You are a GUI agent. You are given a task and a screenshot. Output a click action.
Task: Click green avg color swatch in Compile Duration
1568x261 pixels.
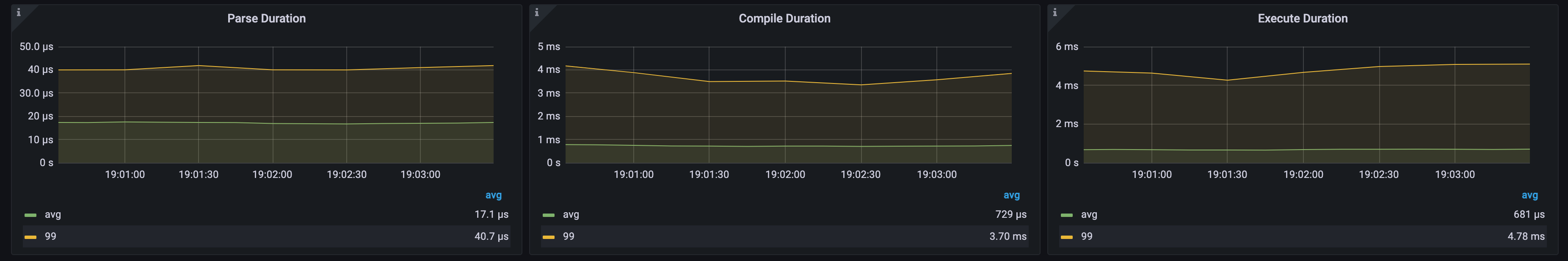coord(549,215)
